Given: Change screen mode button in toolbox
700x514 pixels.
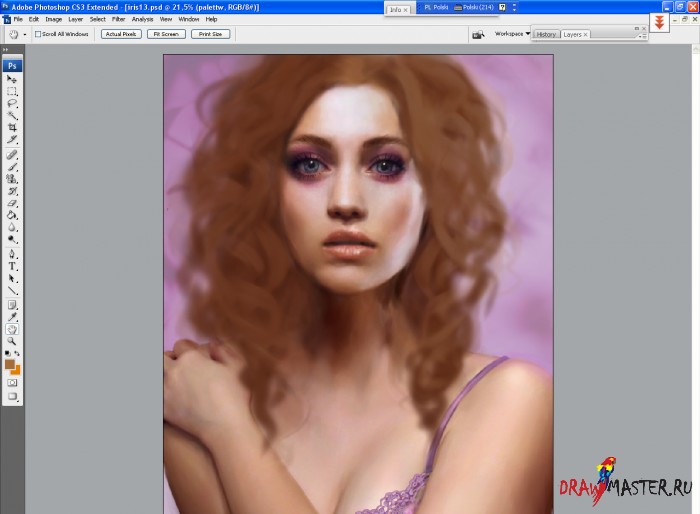Looking at the screenshot, I should click(x=12, y=397).
